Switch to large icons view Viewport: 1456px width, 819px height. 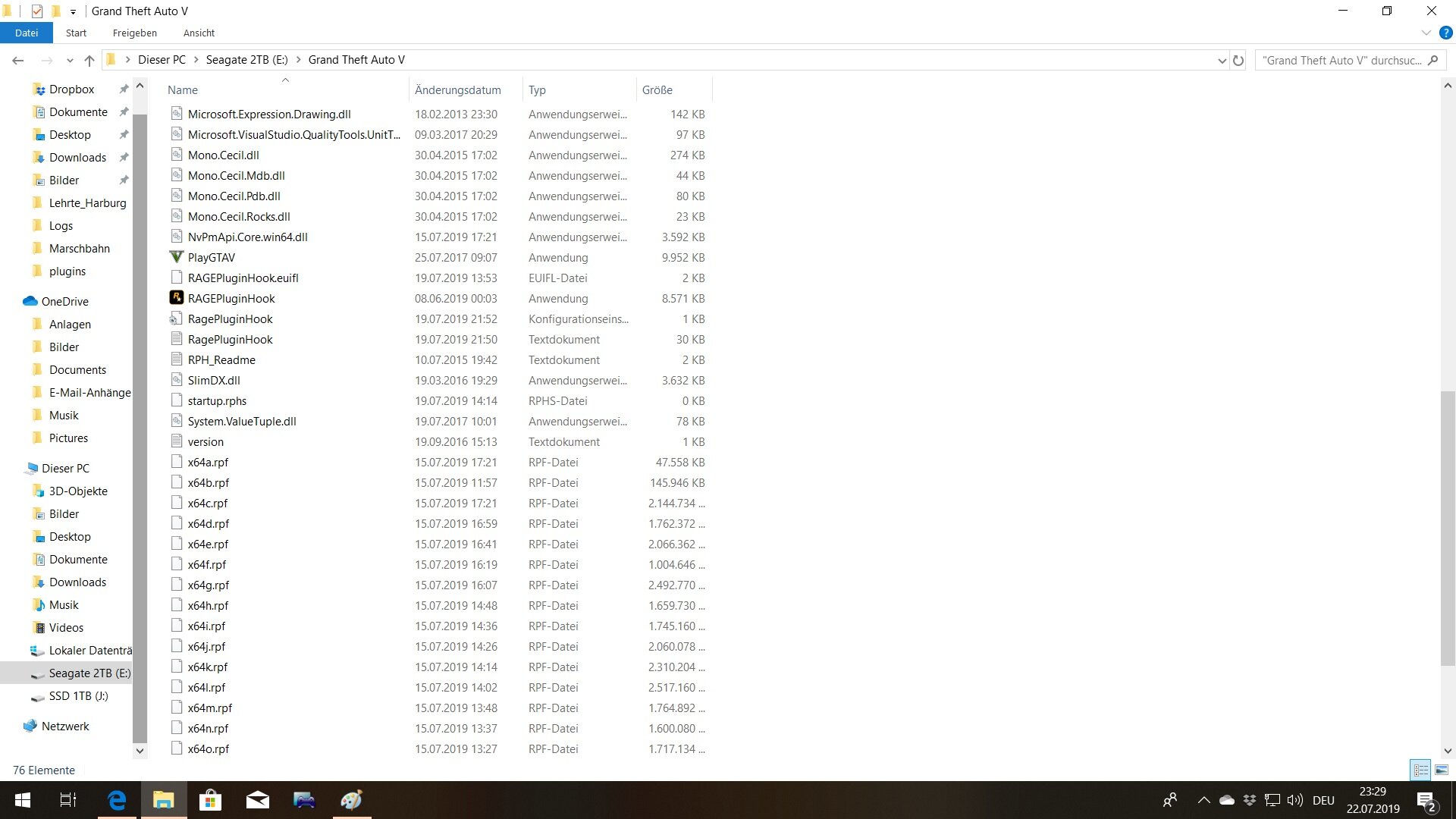pos(1442,770)
